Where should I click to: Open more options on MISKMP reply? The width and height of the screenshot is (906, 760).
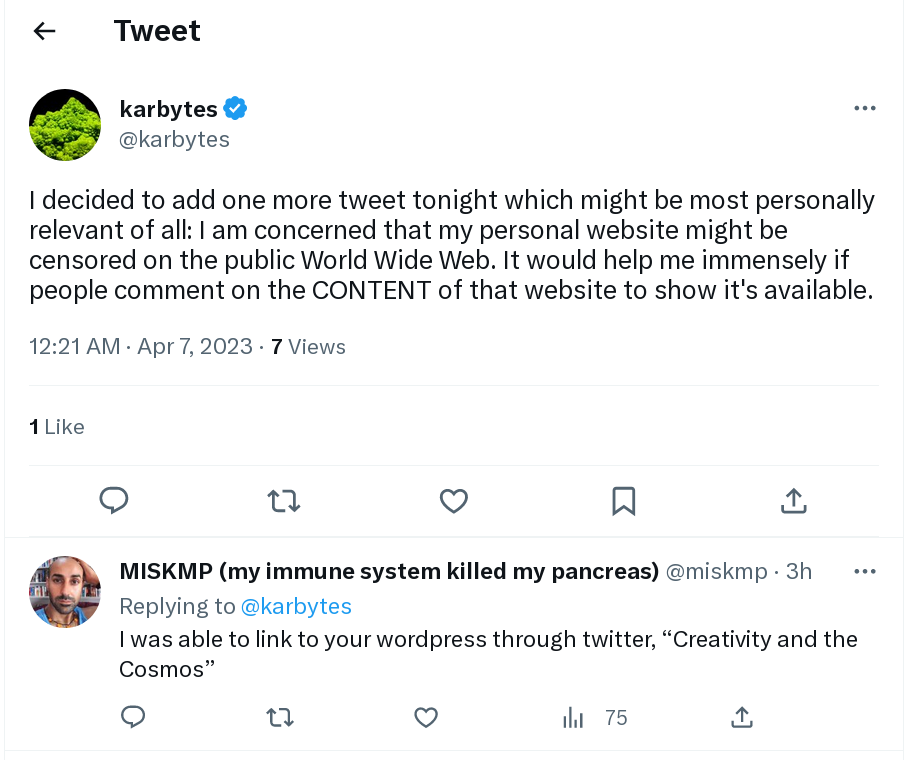(864, 572)
